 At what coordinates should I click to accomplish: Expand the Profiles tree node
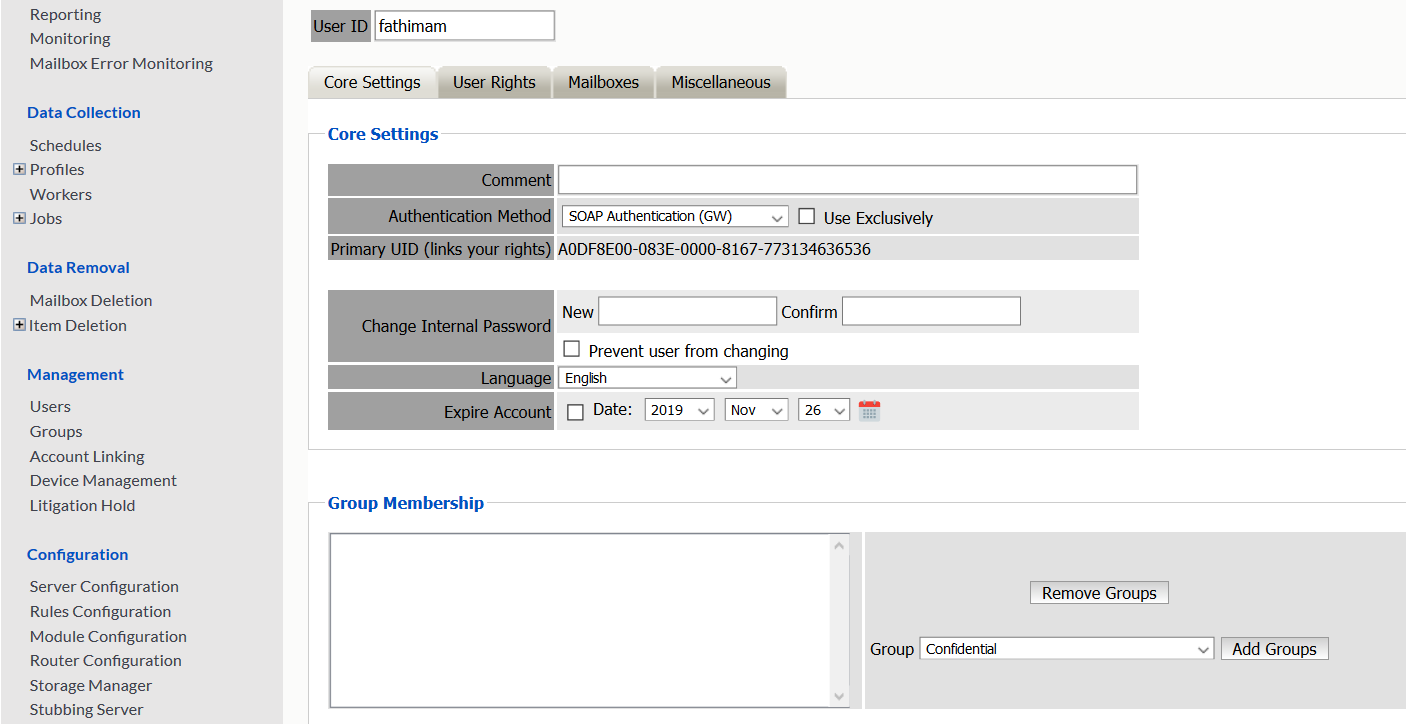point(19,170)
